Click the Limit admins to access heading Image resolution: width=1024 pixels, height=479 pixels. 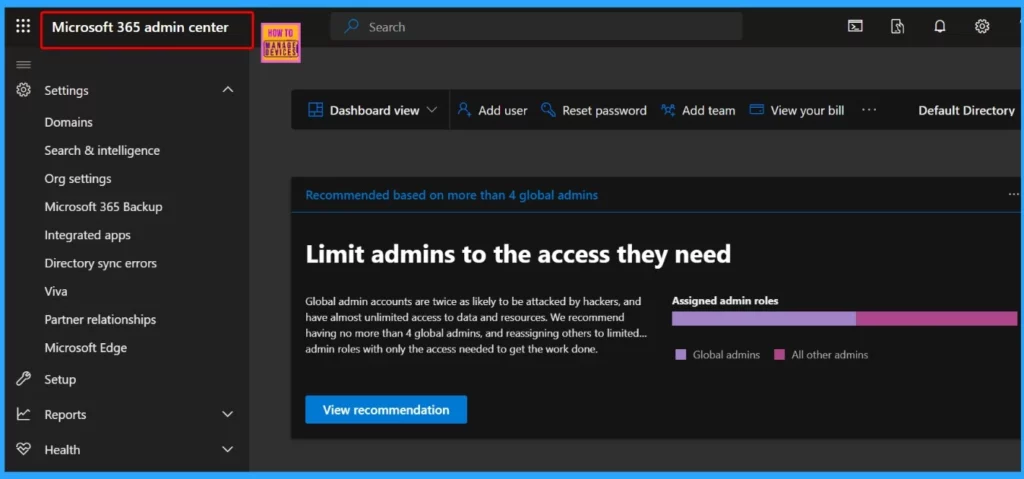coord(518,254)
